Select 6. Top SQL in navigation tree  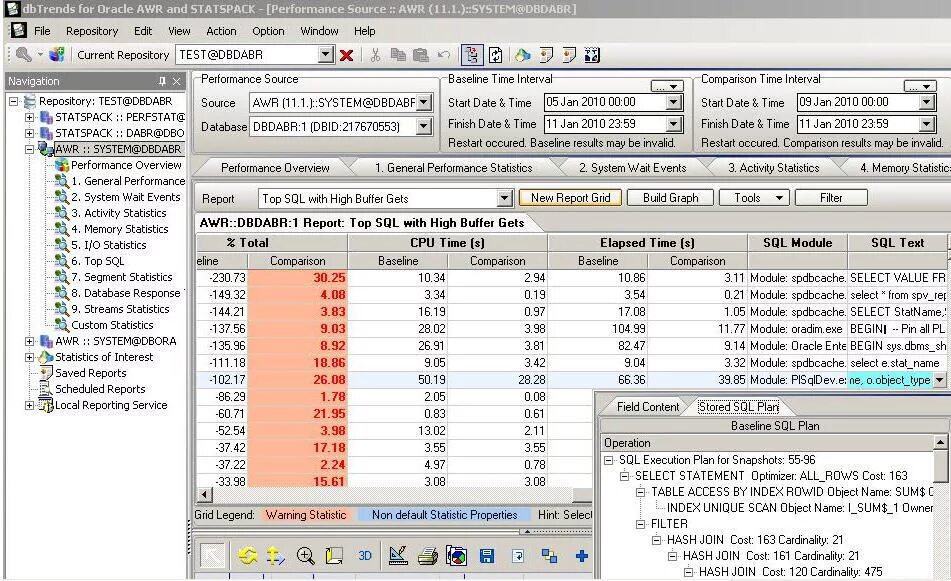pyautogui.click(x=98, y=261)
